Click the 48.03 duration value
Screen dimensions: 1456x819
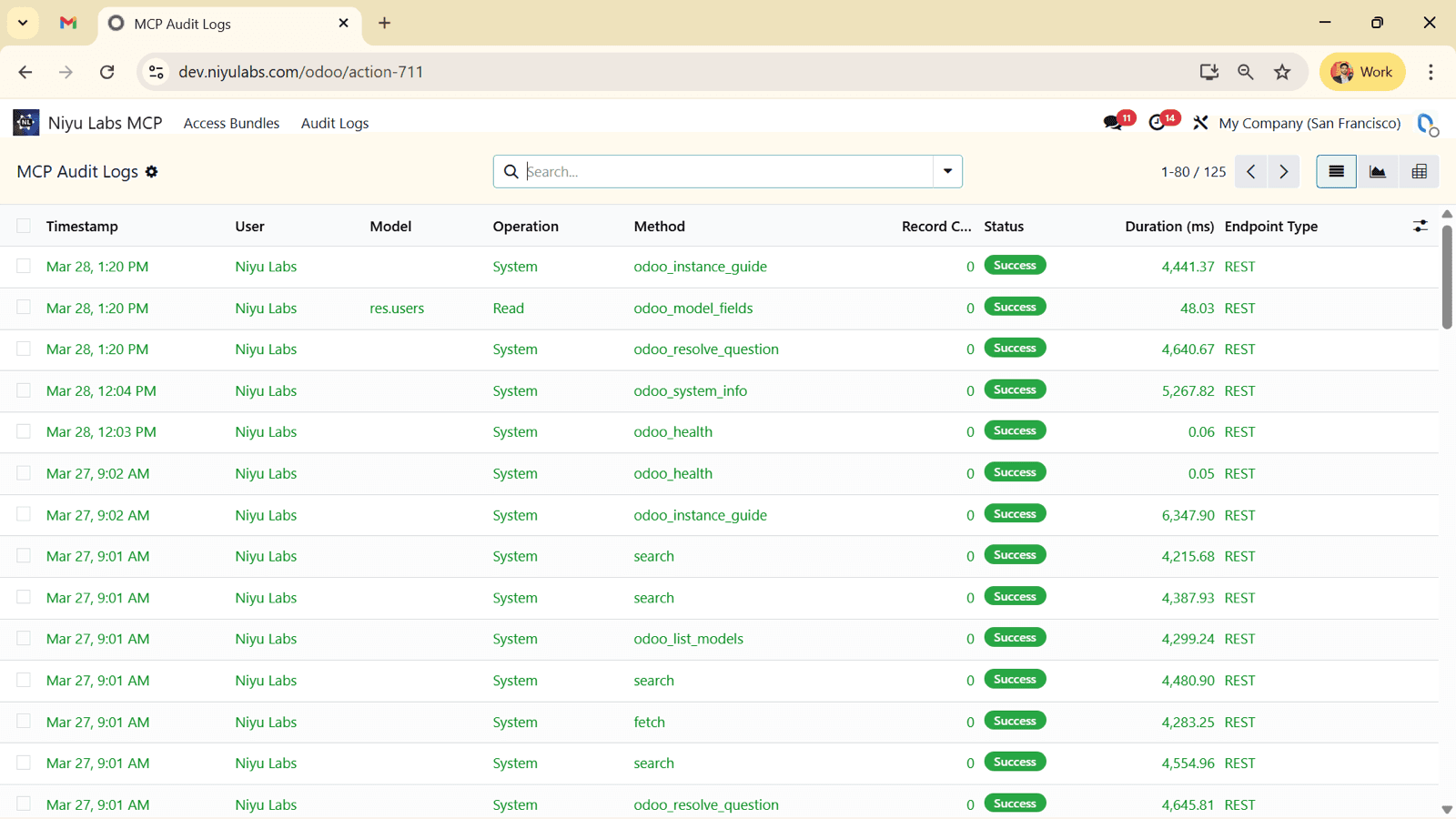click(x=1197, y=308)
